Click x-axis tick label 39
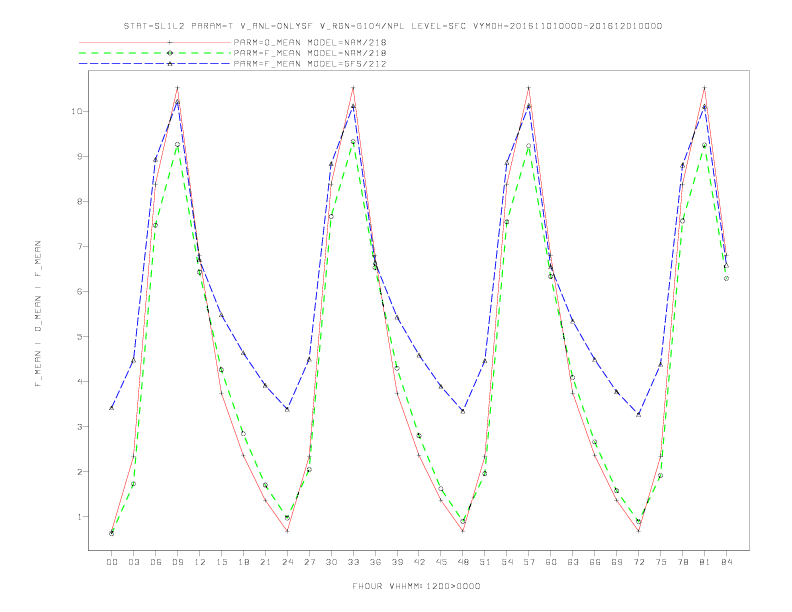The height and width of the screenshot is (612, 792). point(397,562)
